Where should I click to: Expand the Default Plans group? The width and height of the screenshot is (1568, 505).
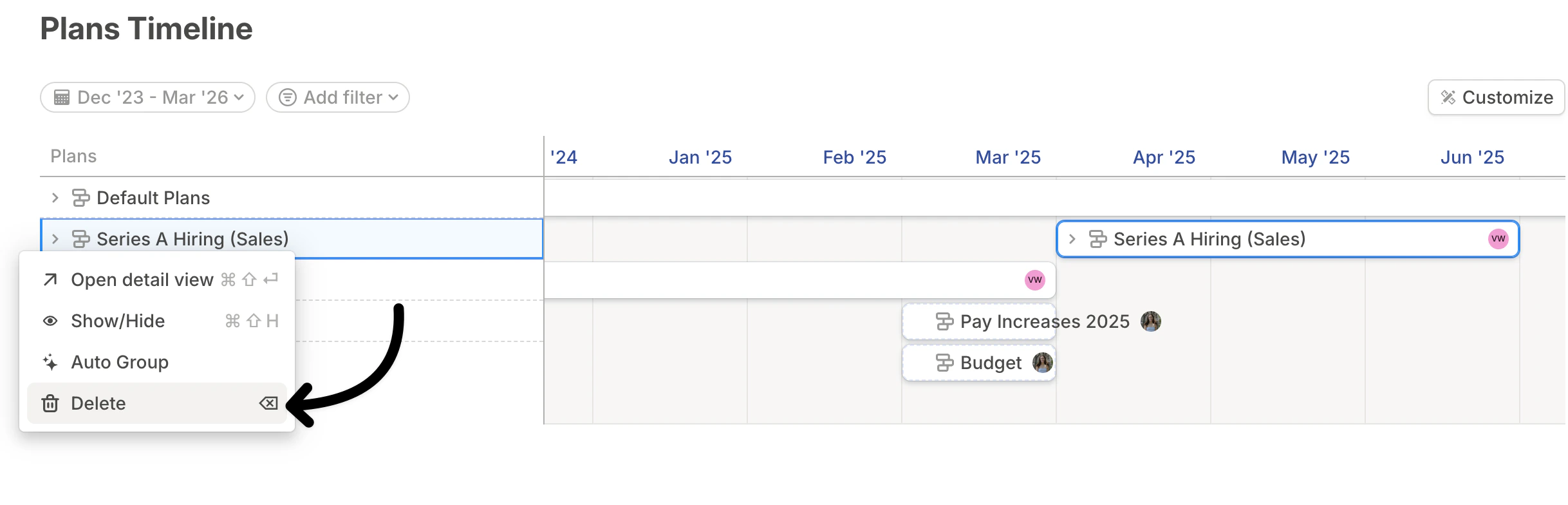click(55, 198)
